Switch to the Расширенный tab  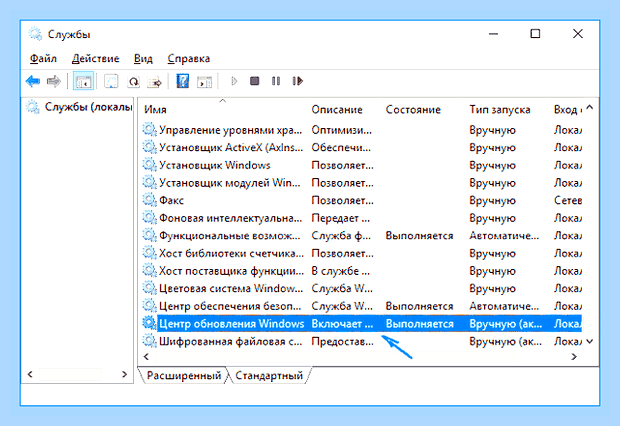[183, 375]
